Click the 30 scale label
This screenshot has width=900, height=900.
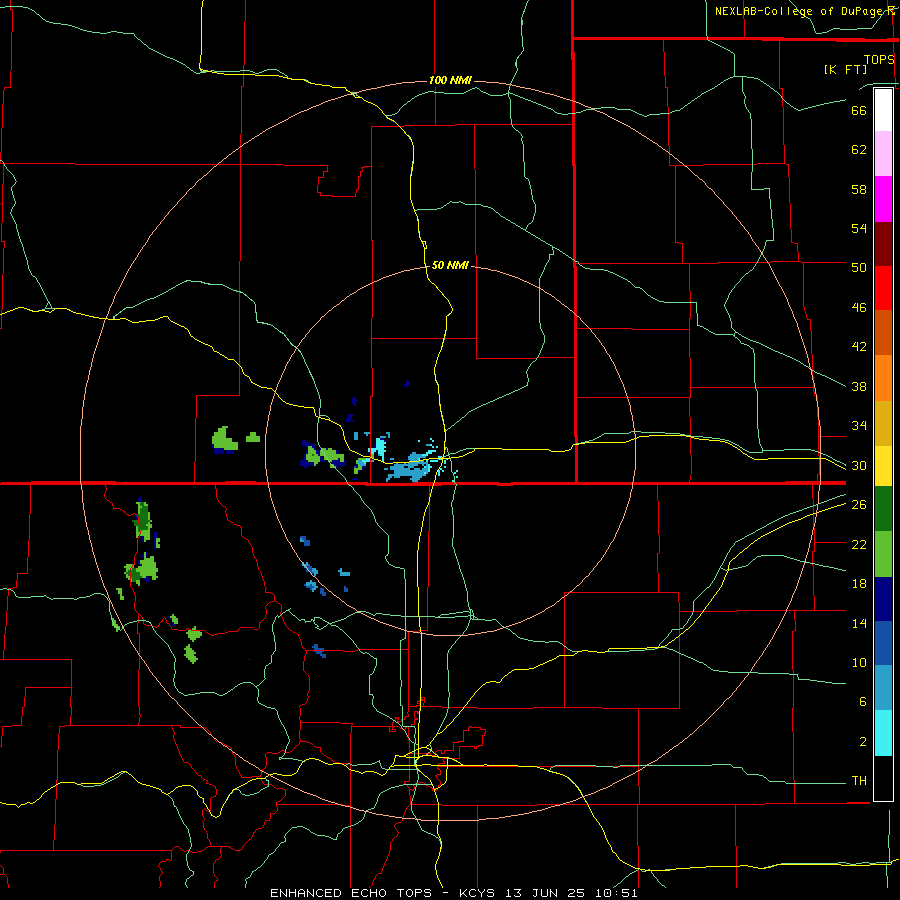click(859, 465)
